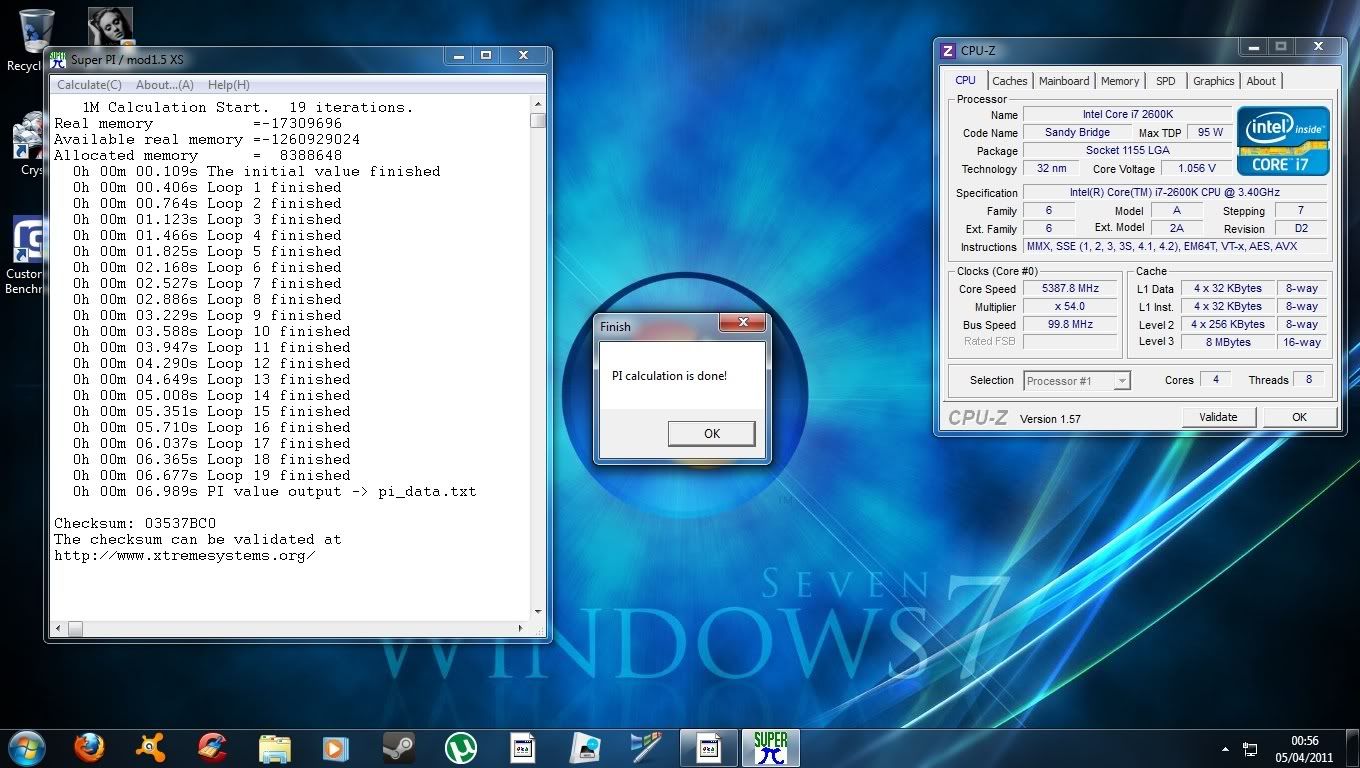Open Steam from the taskbar
This screenshot has height=768, width=1360.
click(x=399, y=747)
